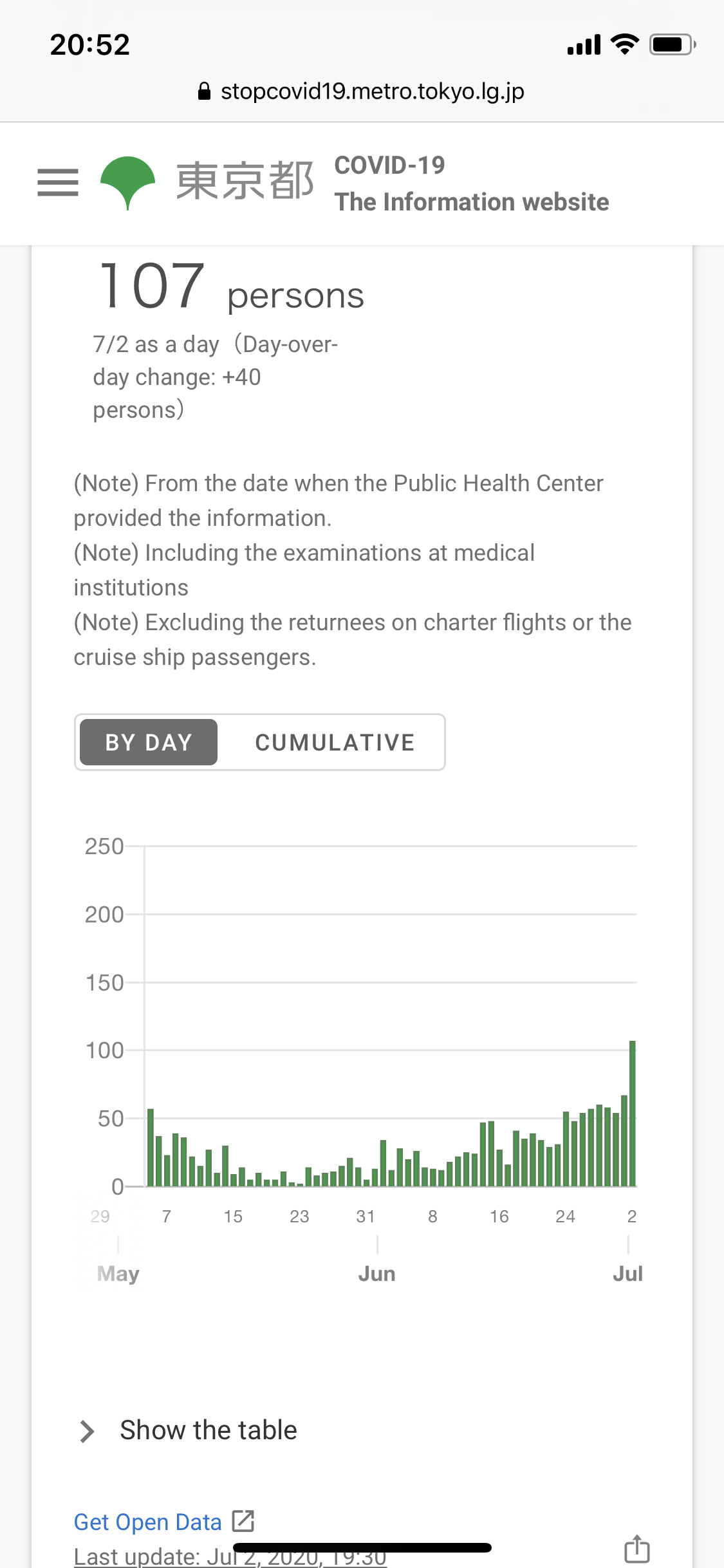Open the Get Open Data link
724x1568 pixels.
click(x=148, y=1522)
